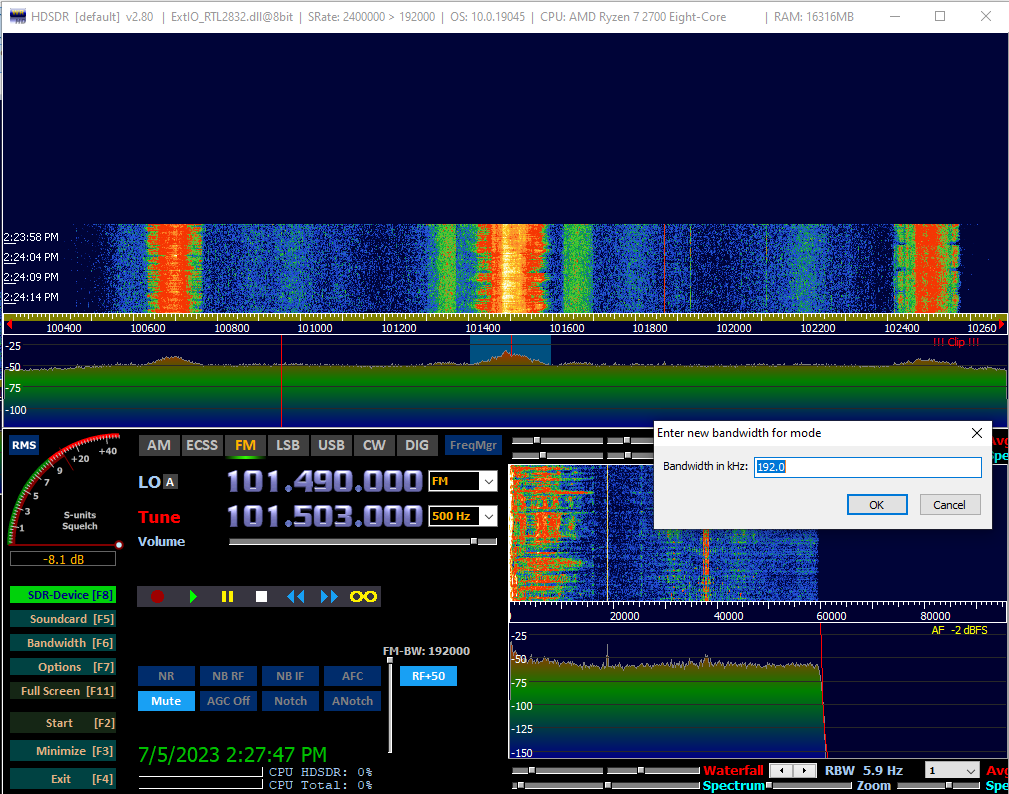This screenshot has width=1009, height=794.
Task: Pause playback with the yellow pause icon
Action: click(227, 596)
